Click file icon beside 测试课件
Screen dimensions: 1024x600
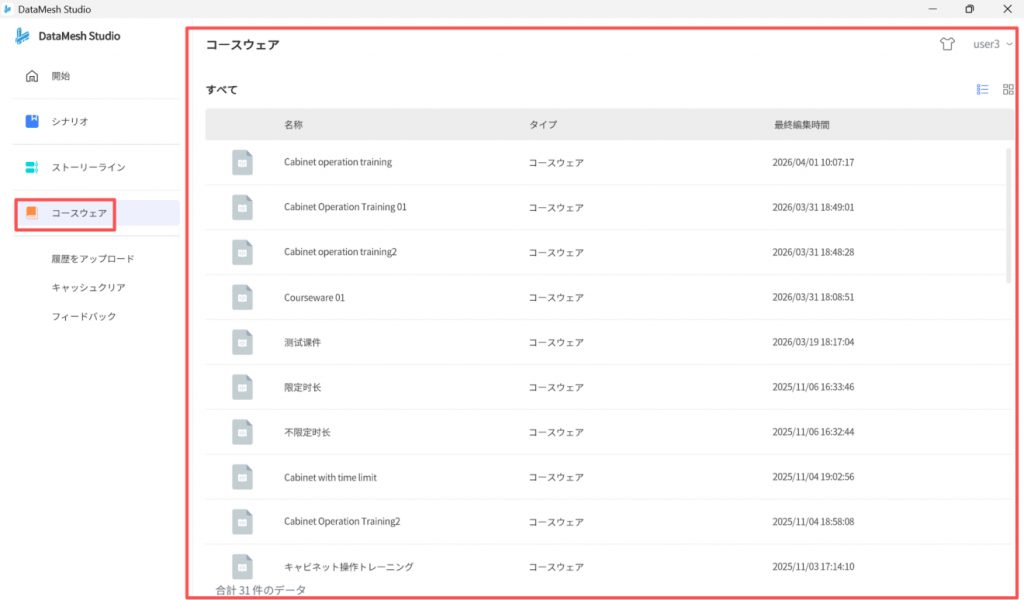(x=242, y=342)
